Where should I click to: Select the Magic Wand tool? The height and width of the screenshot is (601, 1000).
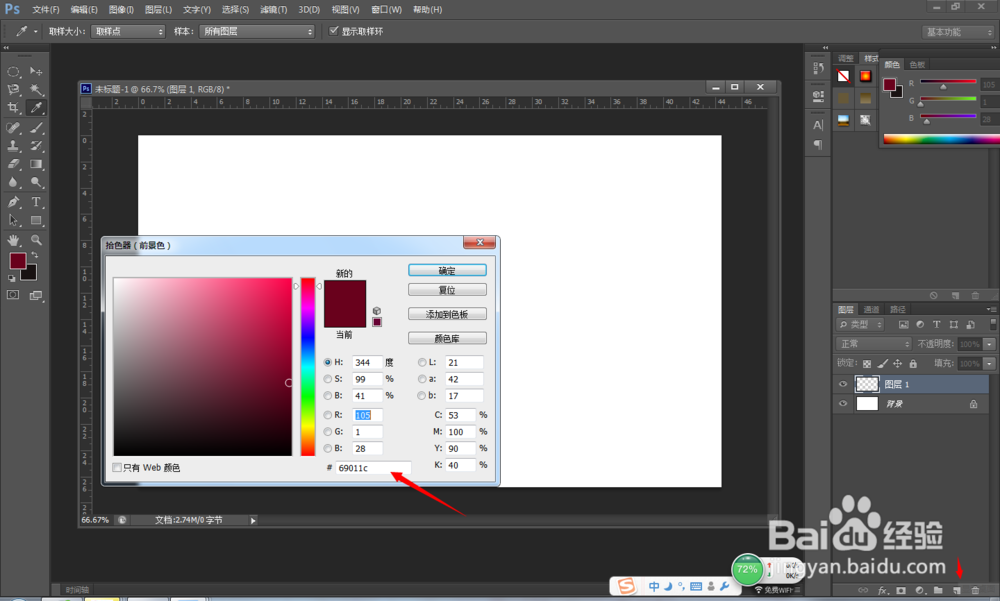pos(36,90)
